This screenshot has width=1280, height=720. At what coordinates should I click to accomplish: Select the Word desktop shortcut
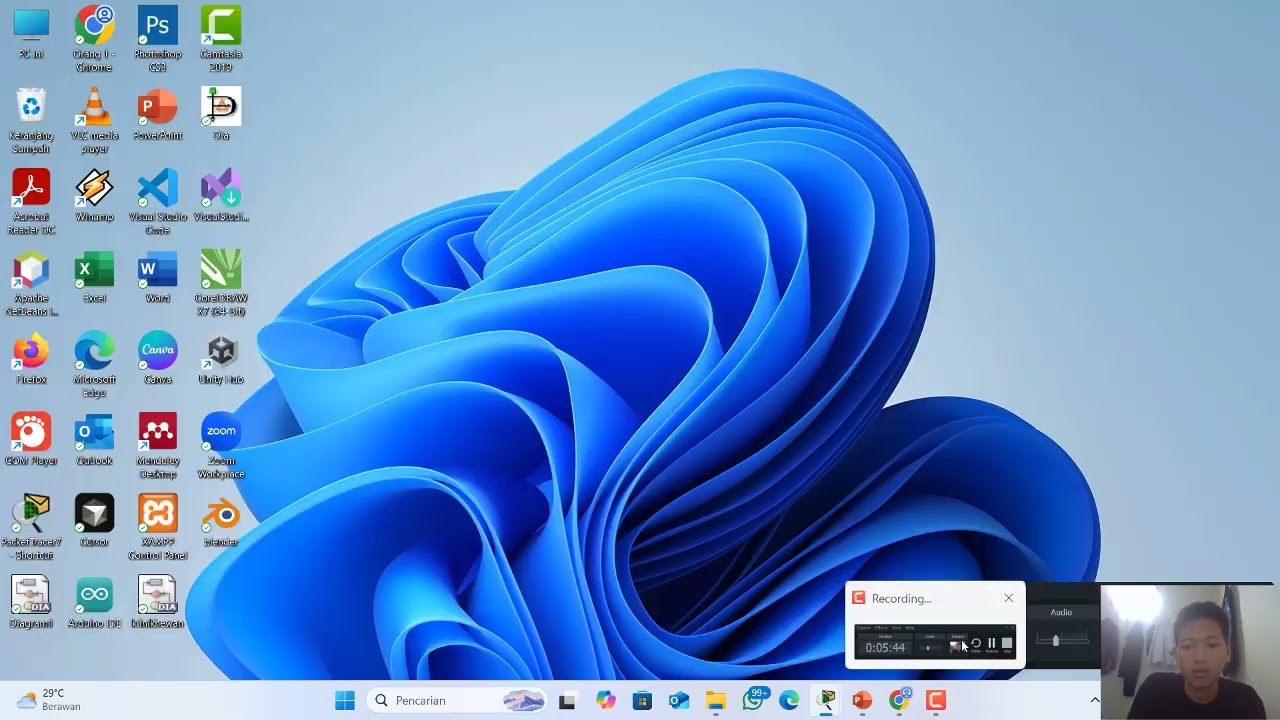[x=157, y=277]
